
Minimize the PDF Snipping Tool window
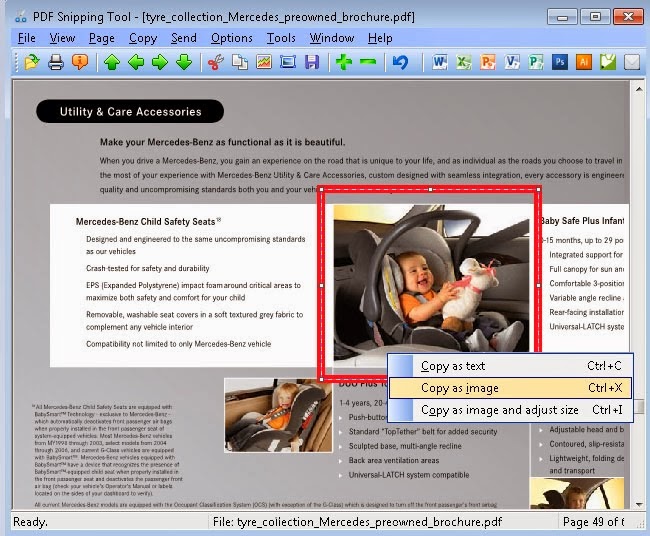562,17
